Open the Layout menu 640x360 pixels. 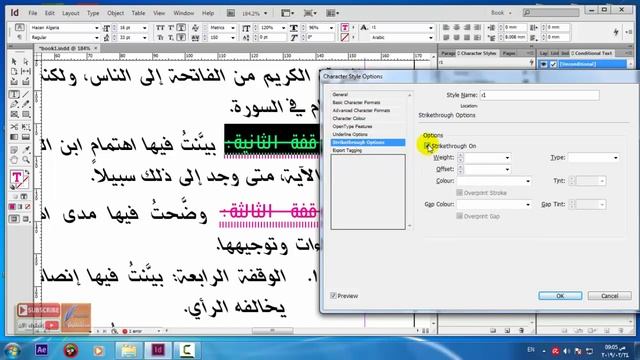(71, 13)
